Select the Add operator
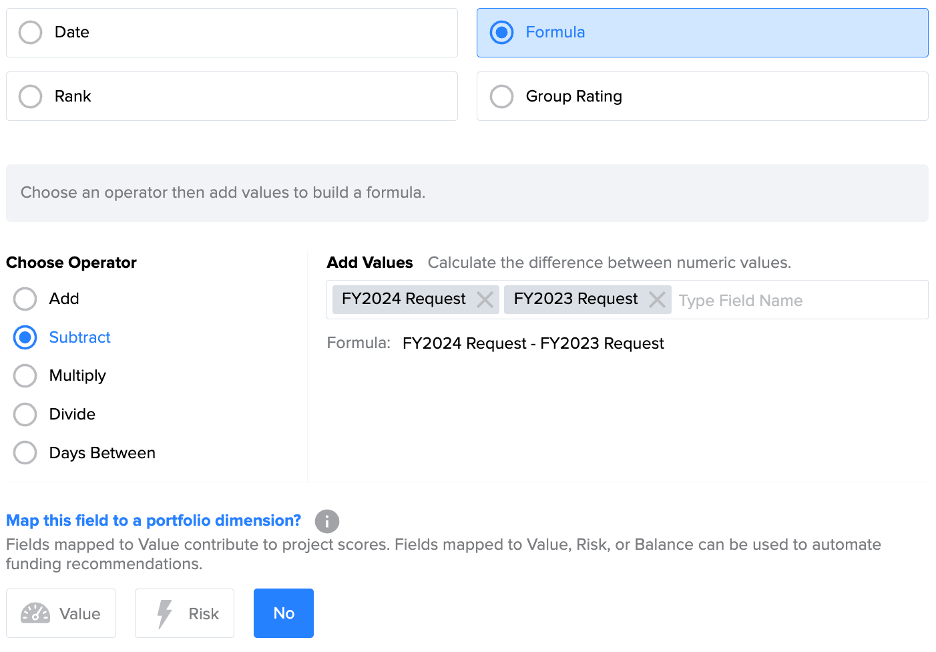The image size is (936, 652). (x=25, y=299)
